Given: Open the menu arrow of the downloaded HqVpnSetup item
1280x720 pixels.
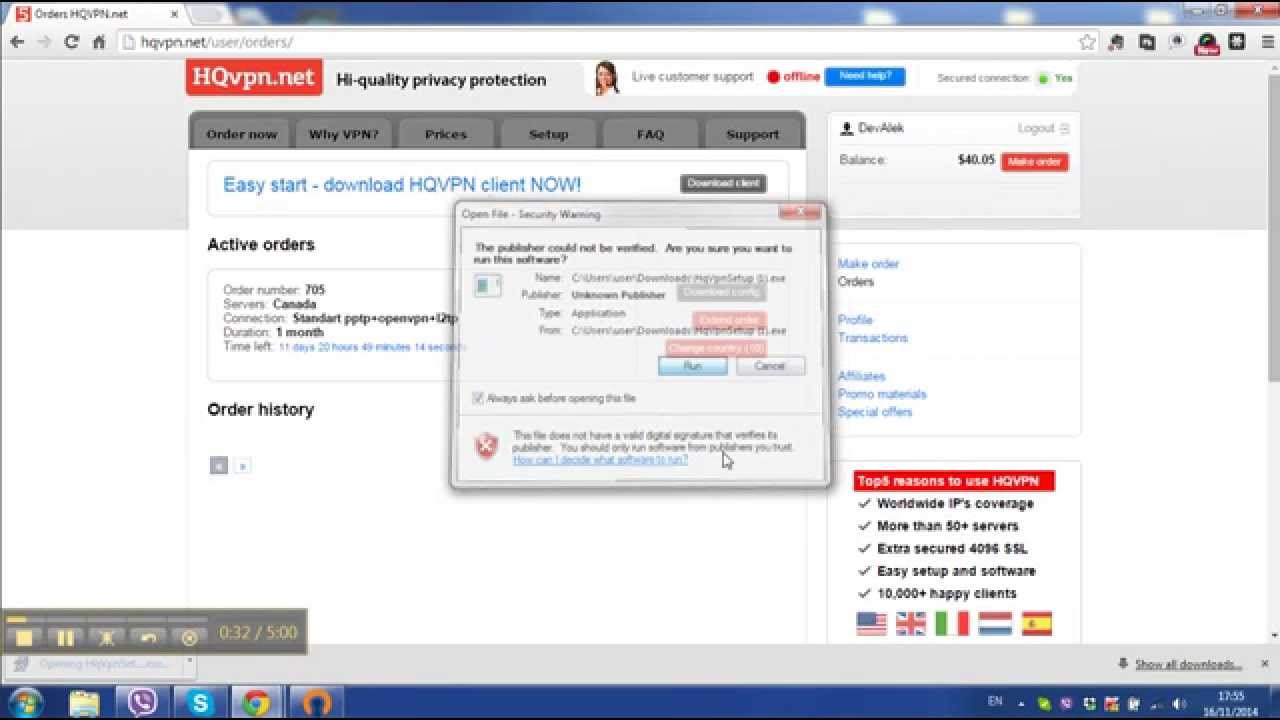Looking at the screenshot, I should coord(190,661).
